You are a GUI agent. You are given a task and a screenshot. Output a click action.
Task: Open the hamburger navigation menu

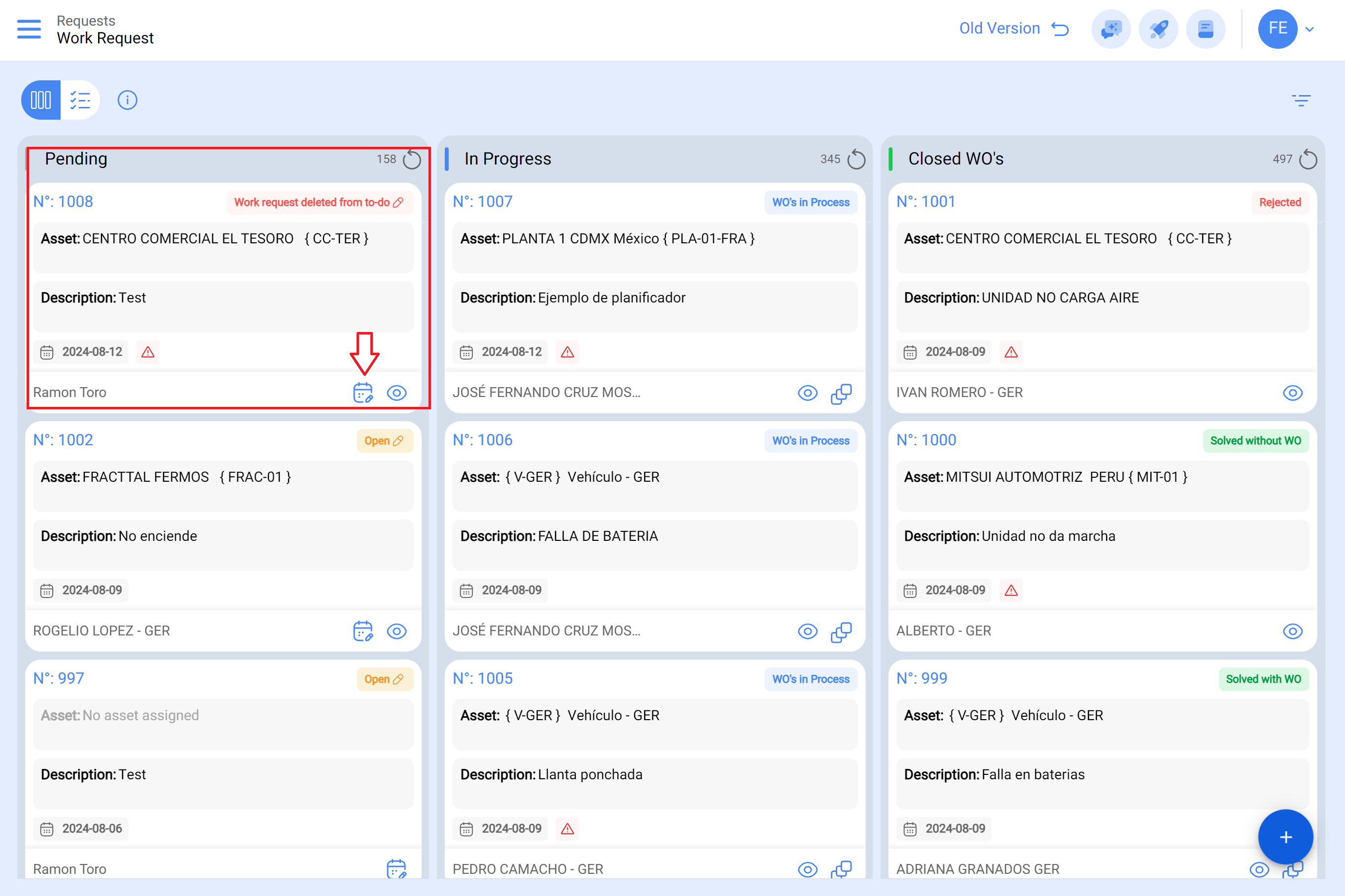(x=29, y=29)
